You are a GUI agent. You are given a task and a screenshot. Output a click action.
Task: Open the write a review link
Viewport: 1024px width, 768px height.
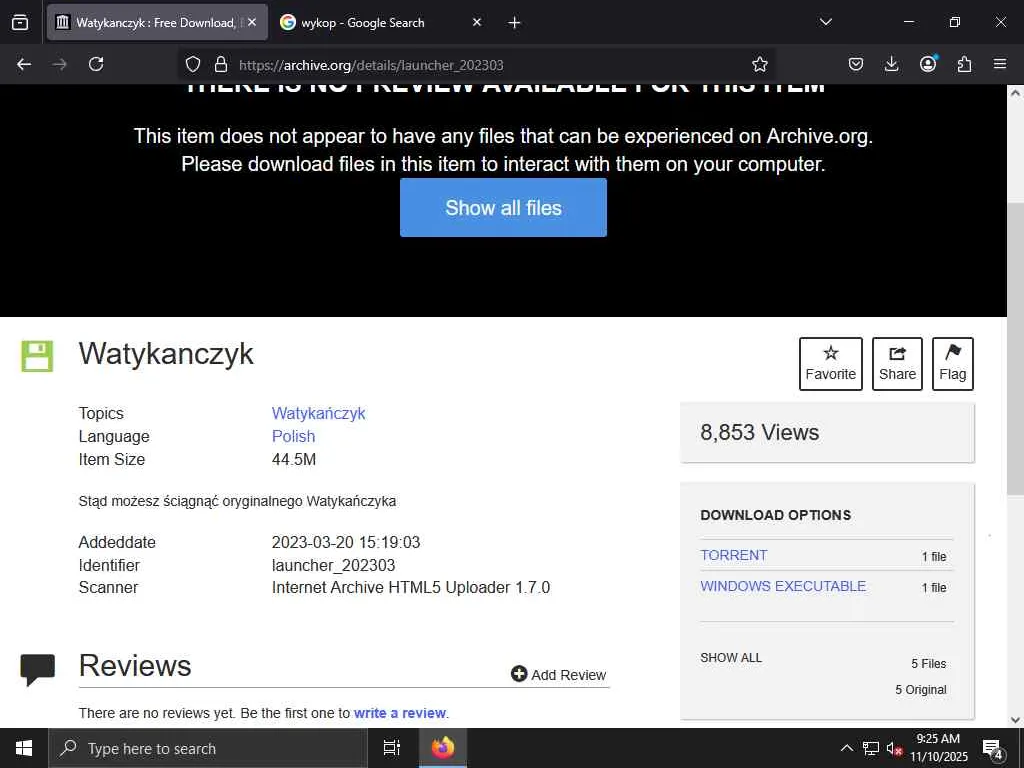pyautogui.click(x=400, y=713)
